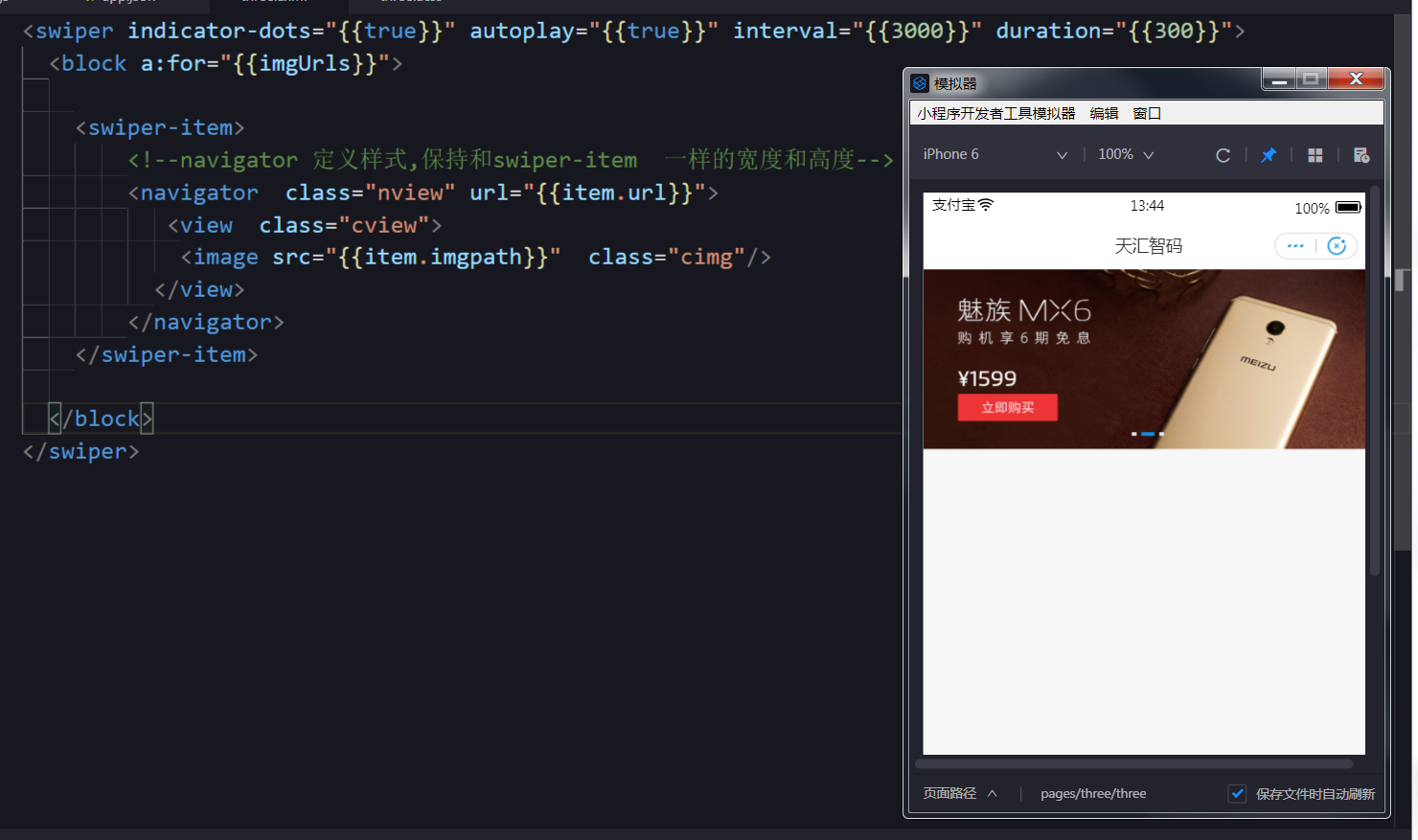
Task: Click the ¥1599 price on banner
Action: click(x=987, y=378)
